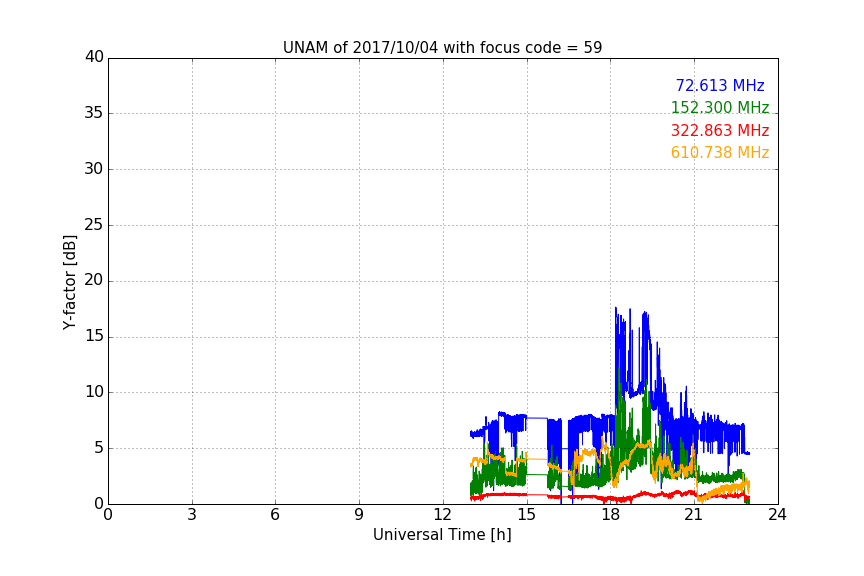Click the x-axis tick label 21

coord(694,515)
